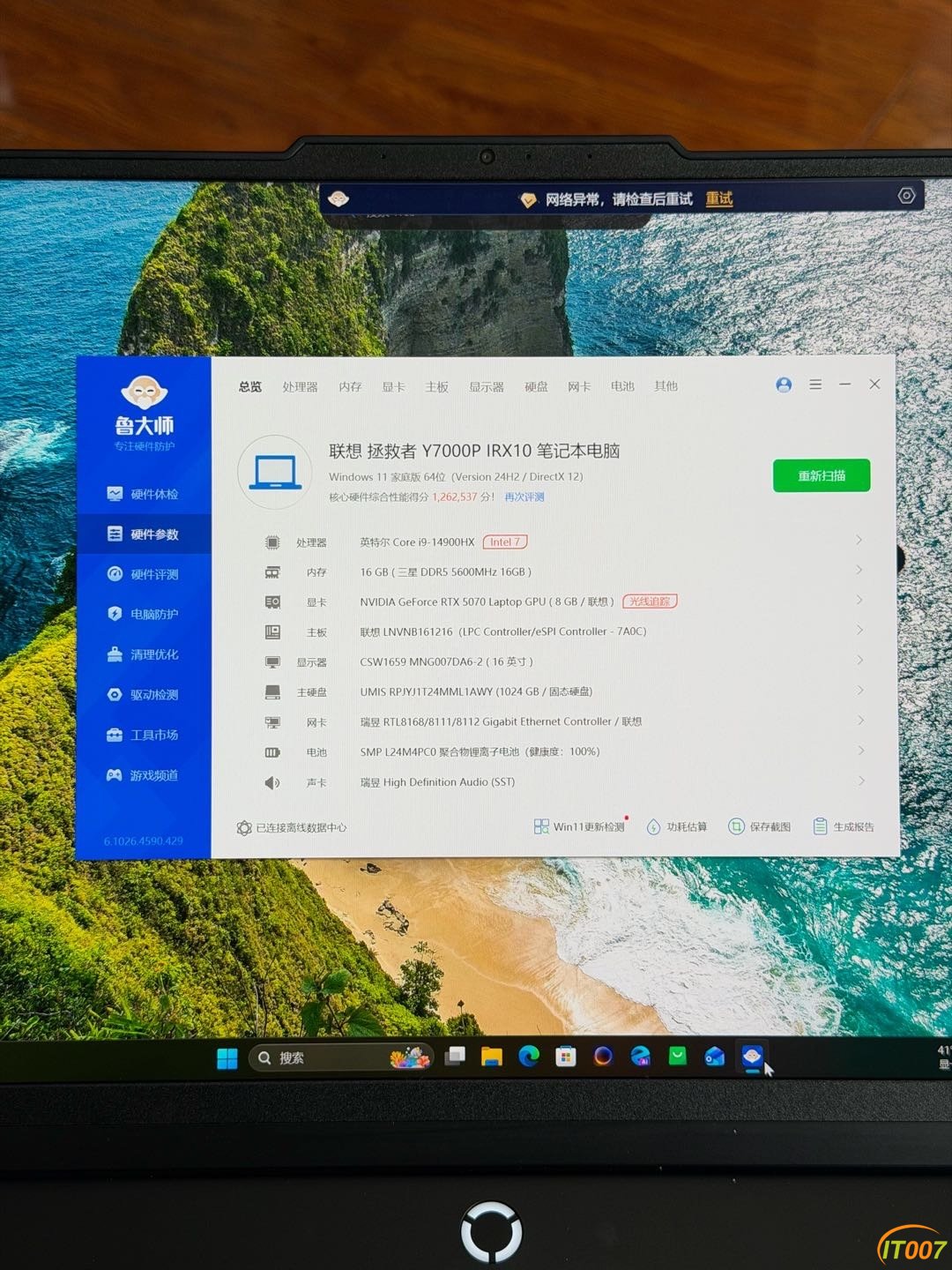
Task: Open Win11更新检测
Action: [579, 826]
